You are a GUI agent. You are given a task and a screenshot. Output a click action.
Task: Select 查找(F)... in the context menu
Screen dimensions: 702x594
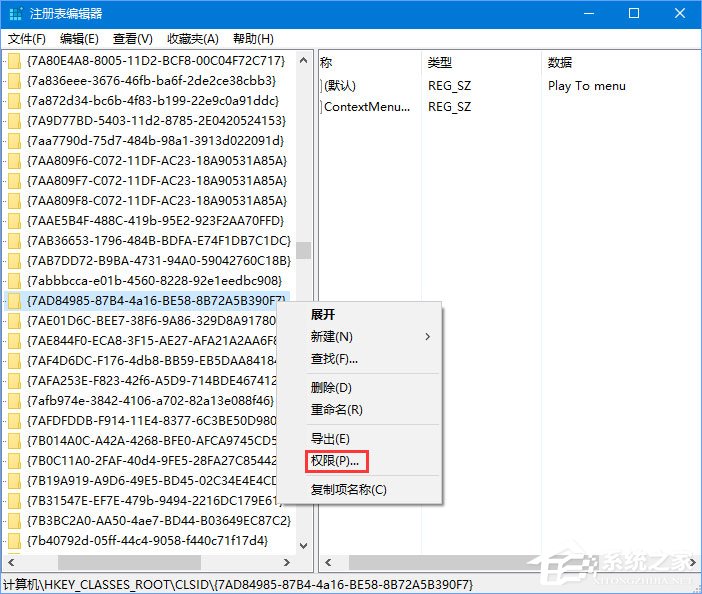click(334, 359)
